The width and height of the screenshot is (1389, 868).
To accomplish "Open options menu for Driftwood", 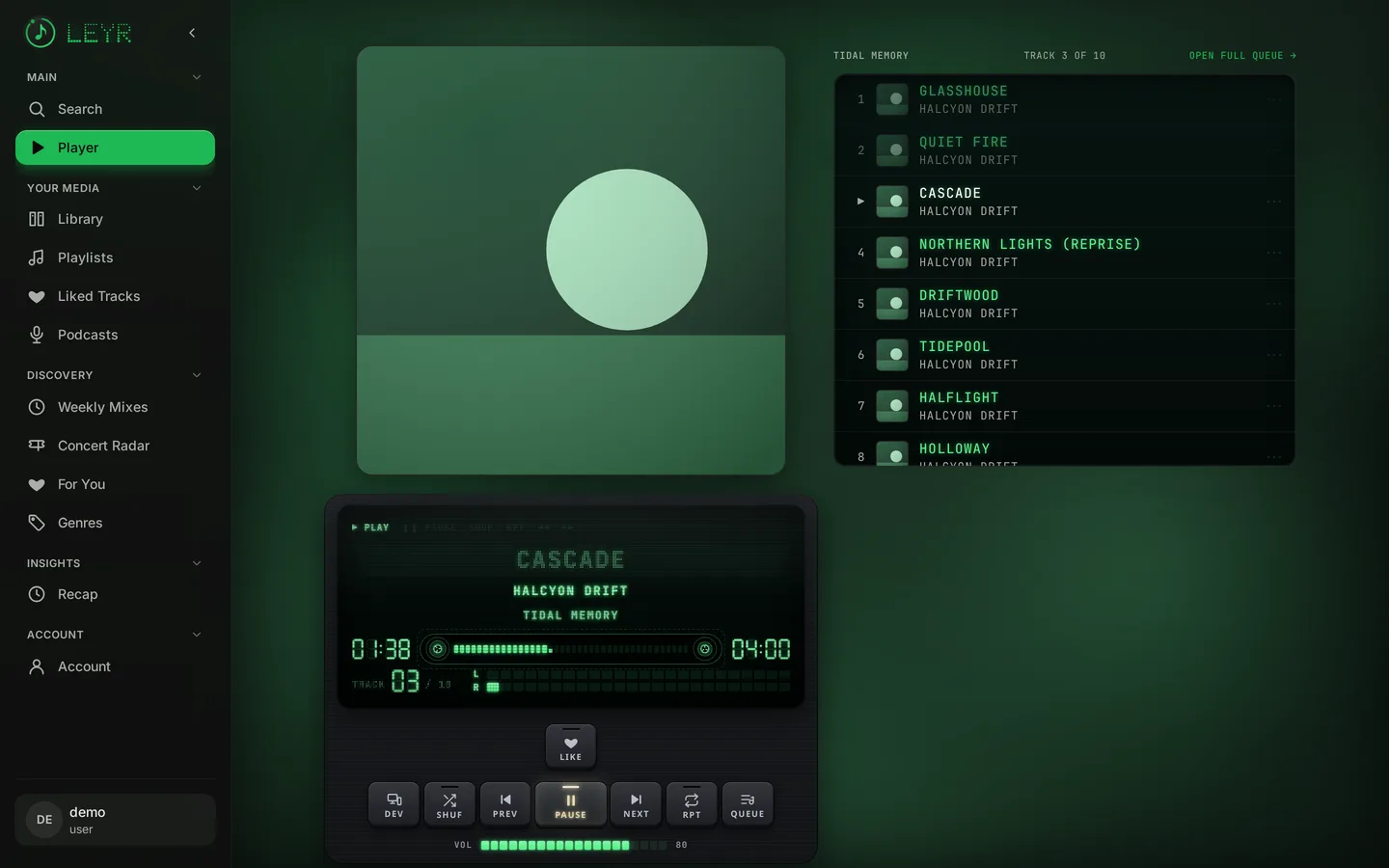I will coord(1274,304).
